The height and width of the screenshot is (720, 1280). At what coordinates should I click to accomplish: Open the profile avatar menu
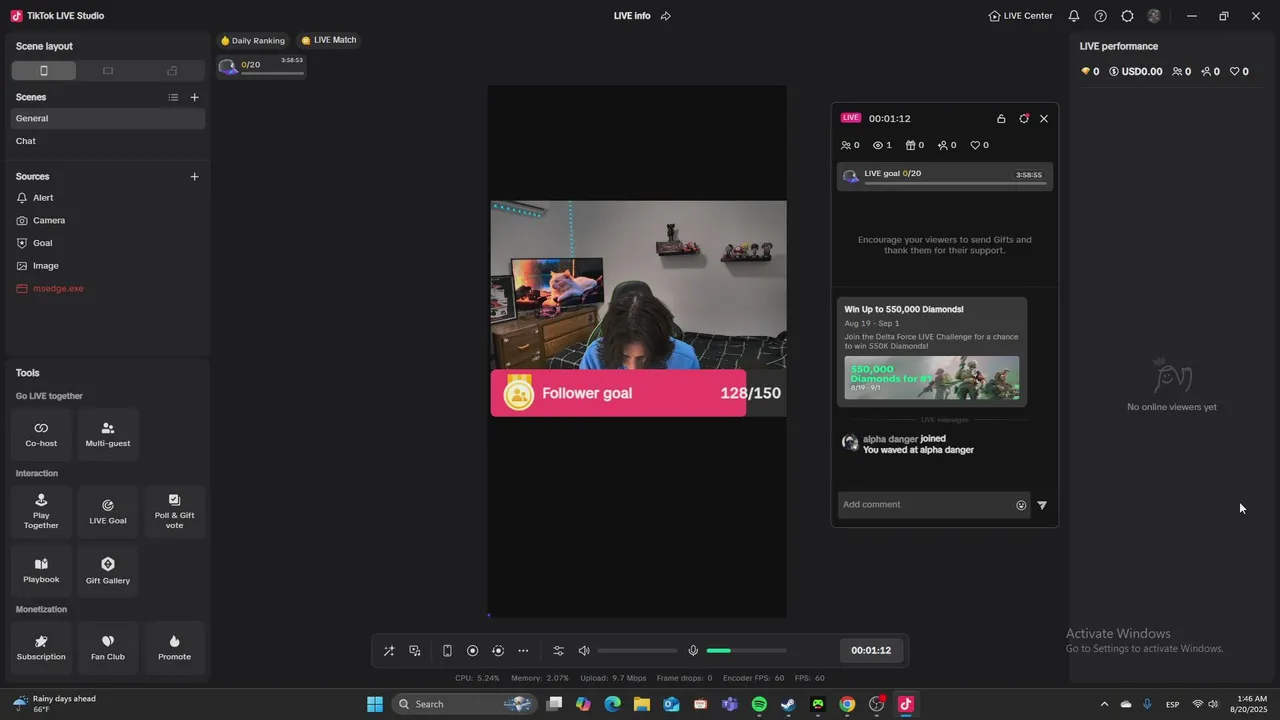[1155, 16]
